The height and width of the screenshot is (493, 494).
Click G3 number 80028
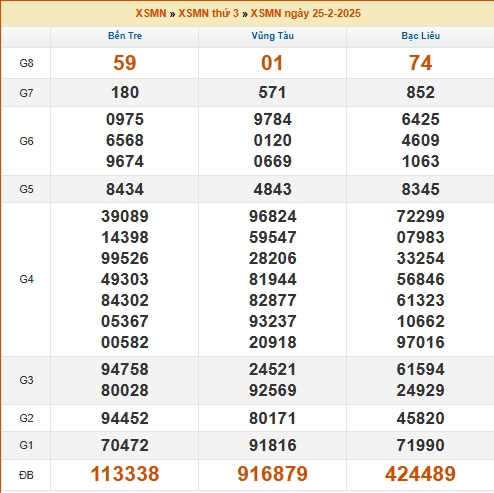(125, 390)
